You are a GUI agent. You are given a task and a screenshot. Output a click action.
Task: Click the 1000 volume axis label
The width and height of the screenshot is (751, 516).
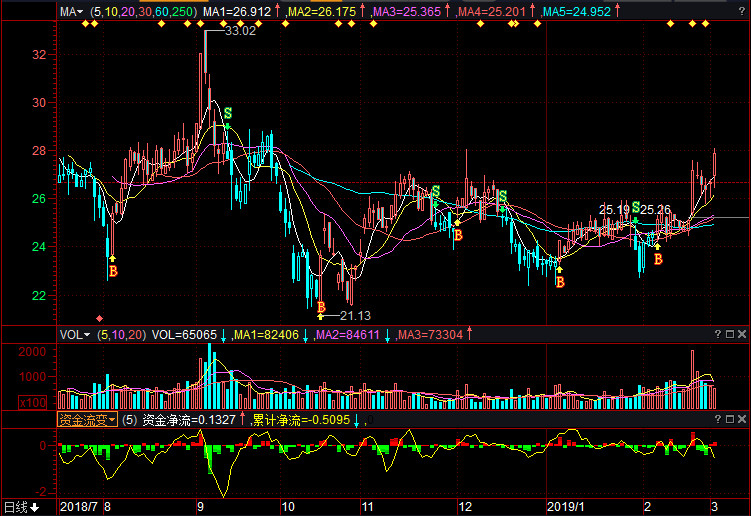32,377
